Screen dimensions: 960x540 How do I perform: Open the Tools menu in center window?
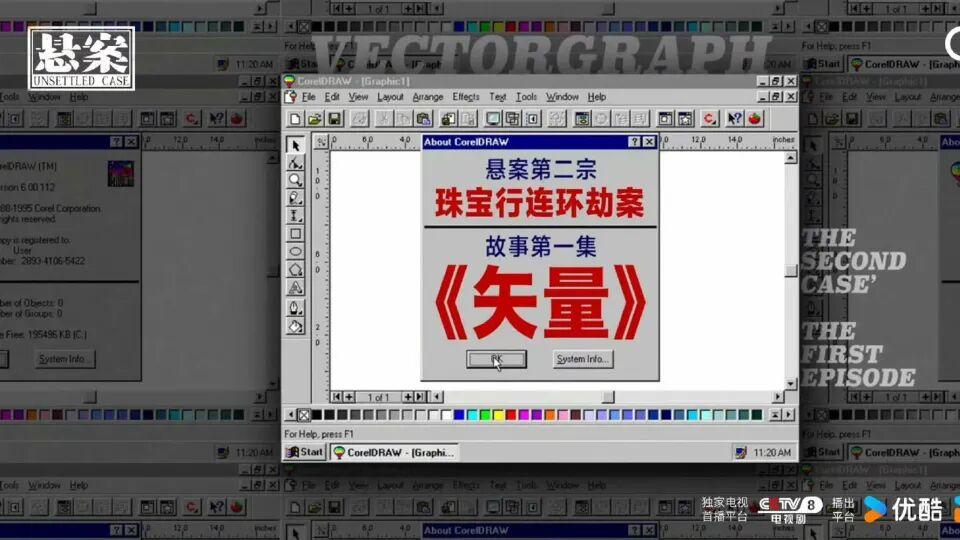[x=526, y=97]
